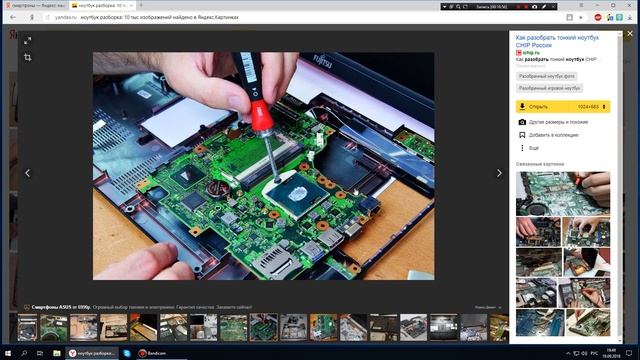Viewport: 640px width, 360px height.
Task: Switch to the first browser tab 'Смартфоны'
Action: point(36,6)
